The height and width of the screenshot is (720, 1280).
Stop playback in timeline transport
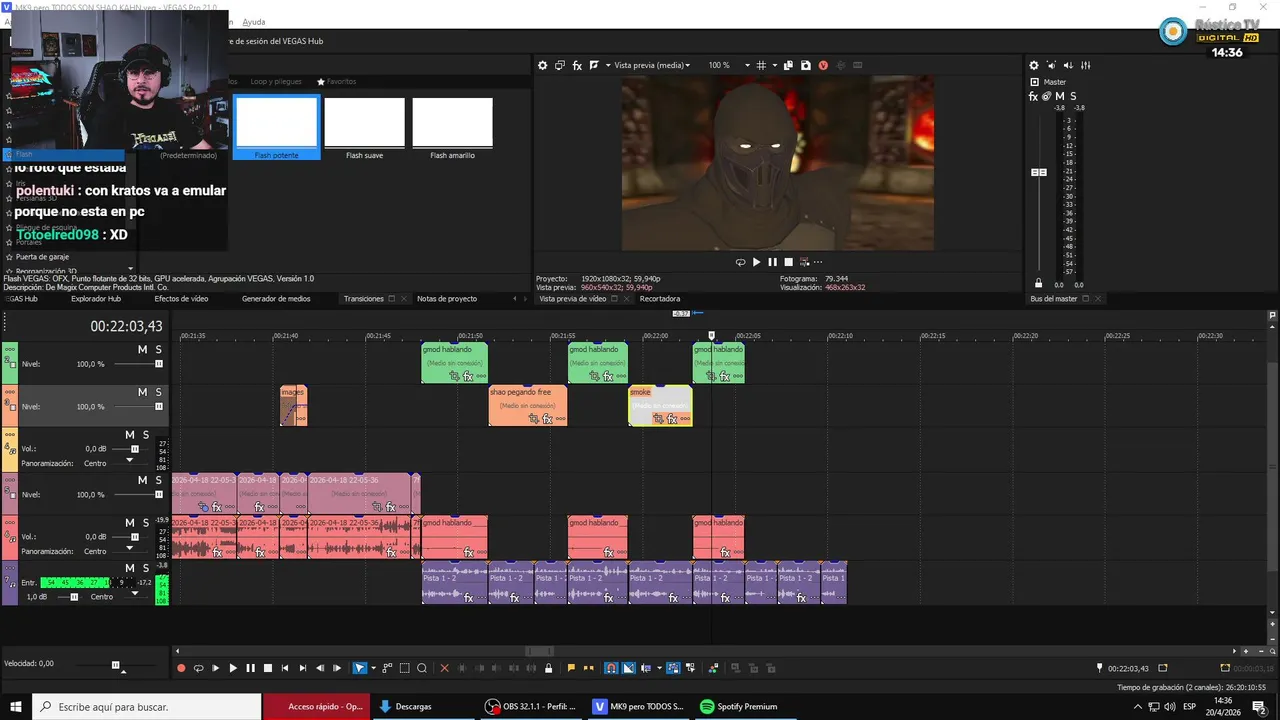click(267, 668)
